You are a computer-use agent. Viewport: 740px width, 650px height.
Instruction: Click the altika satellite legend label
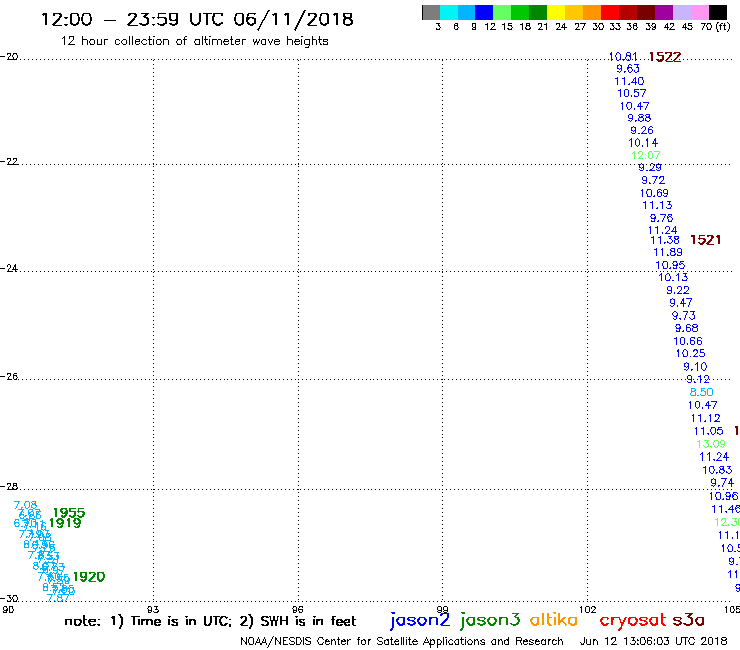click(553, 620)
